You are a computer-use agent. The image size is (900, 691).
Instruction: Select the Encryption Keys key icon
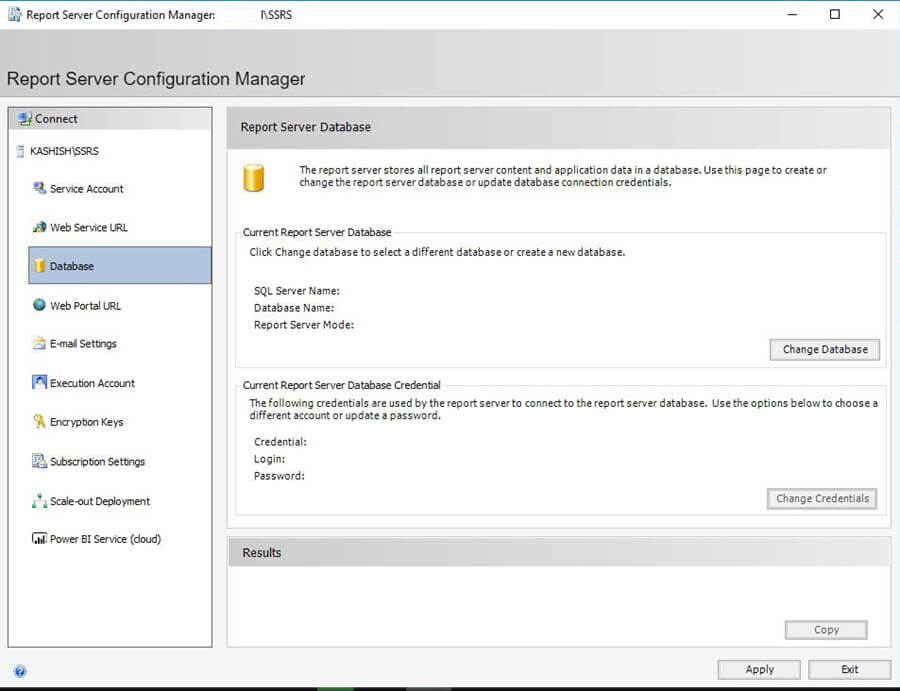pos(38,422)
